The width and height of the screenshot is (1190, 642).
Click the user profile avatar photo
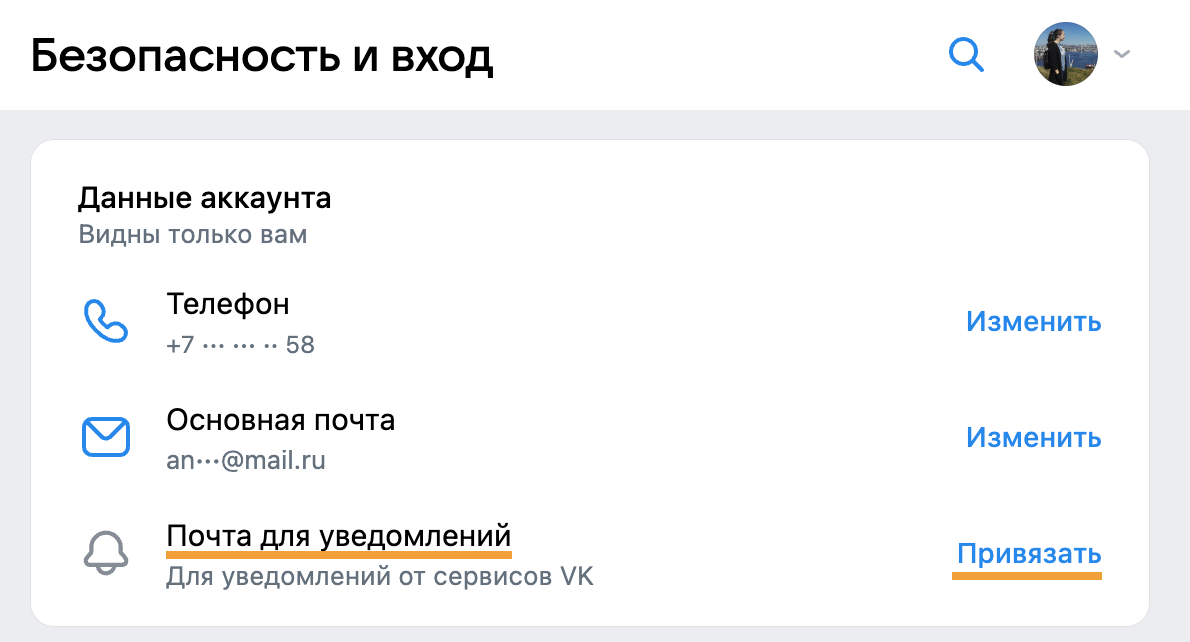[1066, 54]
